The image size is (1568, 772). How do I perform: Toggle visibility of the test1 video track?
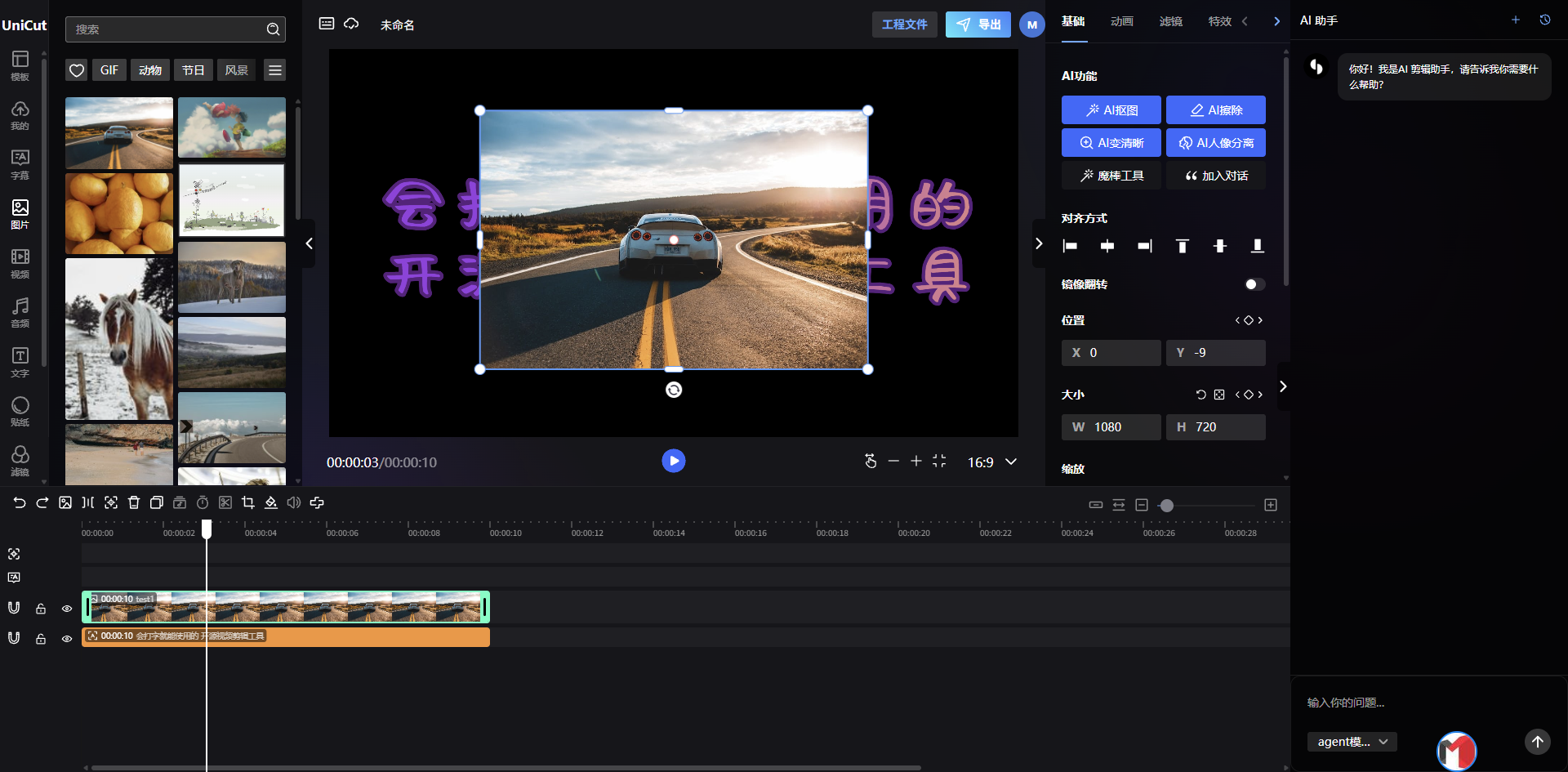(x=67, y=609)
